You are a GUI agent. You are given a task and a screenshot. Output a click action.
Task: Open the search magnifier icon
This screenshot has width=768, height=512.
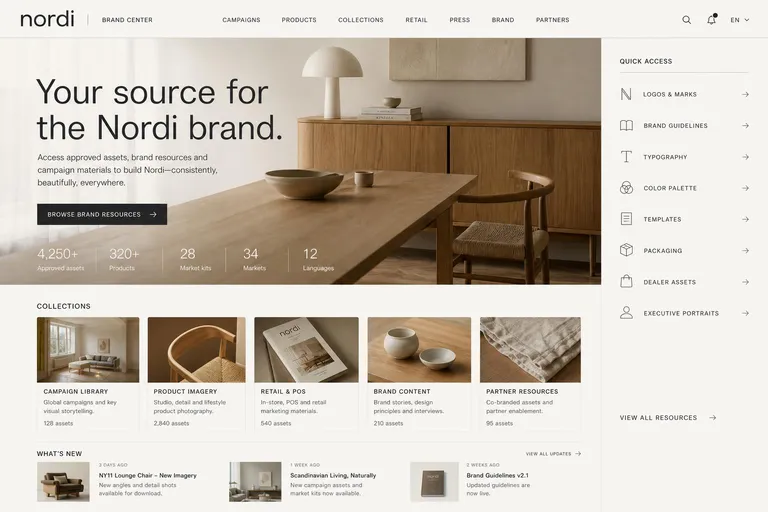687,20
